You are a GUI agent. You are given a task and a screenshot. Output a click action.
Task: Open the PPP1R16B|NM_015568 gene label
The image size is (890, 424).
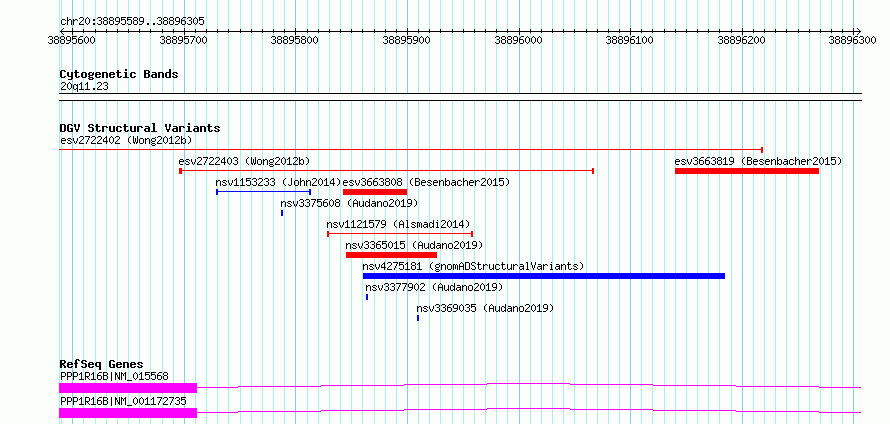click(x=114, y=376)
